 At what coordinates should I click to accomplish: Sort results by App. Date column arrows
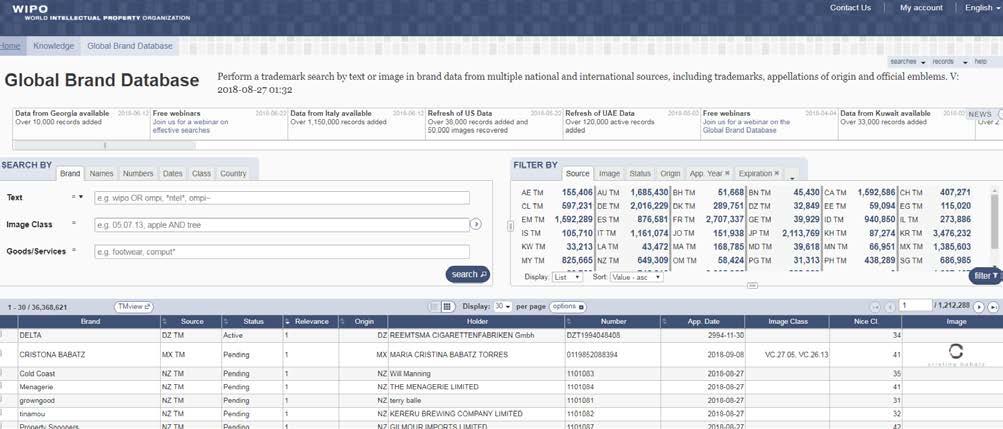coord(667,322)
